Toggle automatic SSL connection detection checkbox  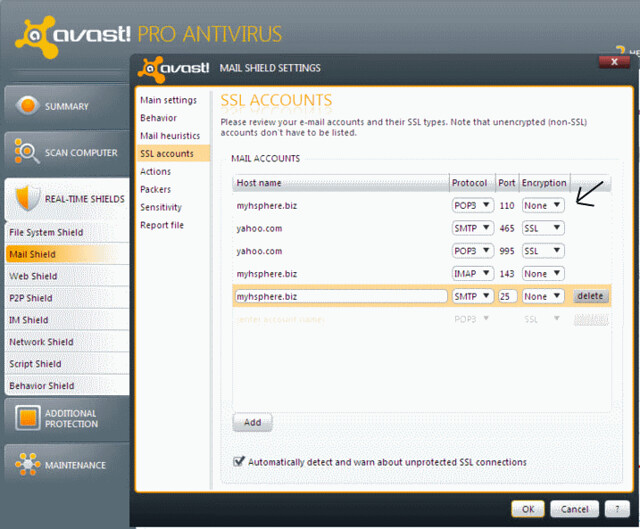238,461
